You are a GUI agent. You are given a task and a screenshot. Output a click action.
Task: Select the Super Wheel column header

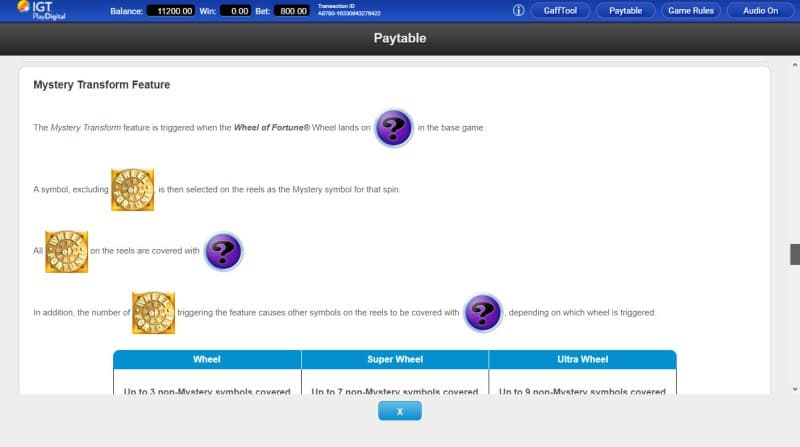(395, 359)
